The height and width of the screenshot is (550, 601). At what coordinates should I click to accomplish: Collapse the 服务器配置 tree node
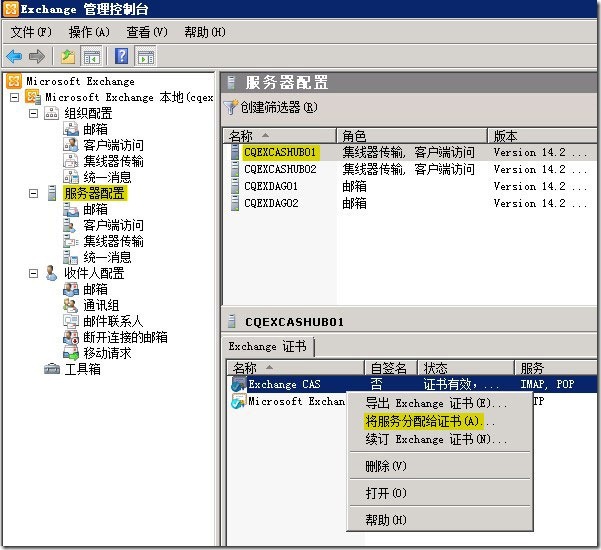[x=33, y=193]
